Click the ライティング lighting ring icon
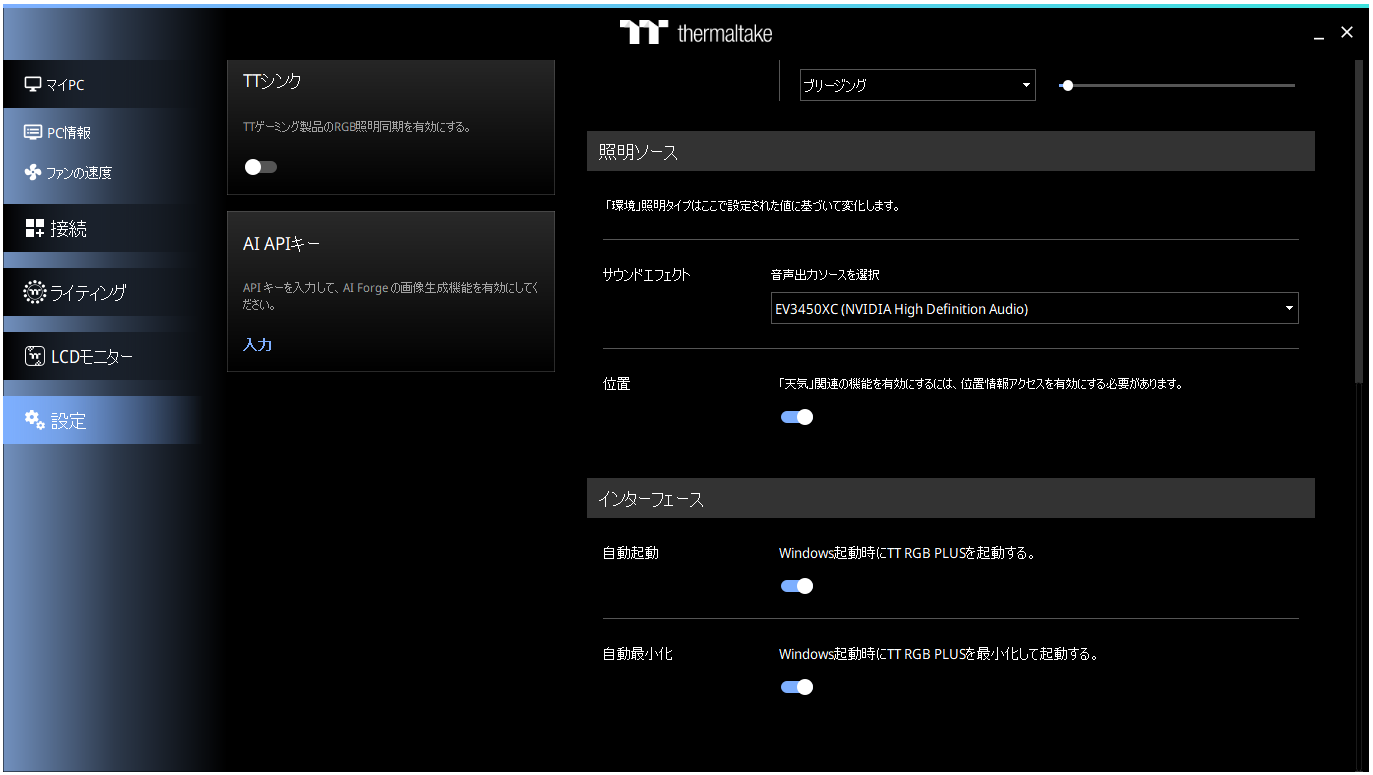The image size is (1373, 775). pyautogui.click(x=35, y=293)
